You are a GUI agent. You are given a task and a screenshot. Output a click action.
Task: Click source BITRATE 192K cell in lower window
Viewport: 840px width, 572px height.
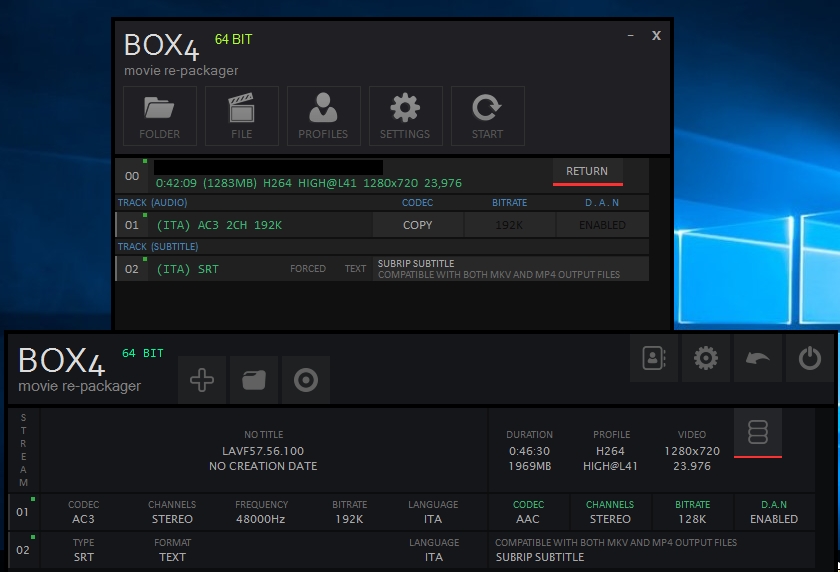click(349, 512)
